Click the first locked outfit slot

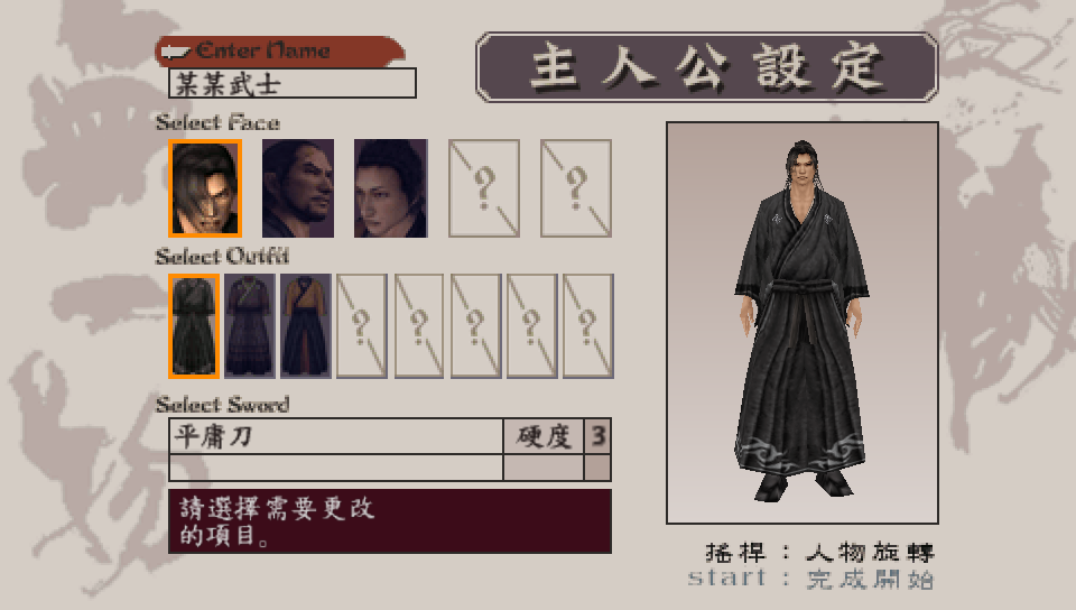click(362, 326)
